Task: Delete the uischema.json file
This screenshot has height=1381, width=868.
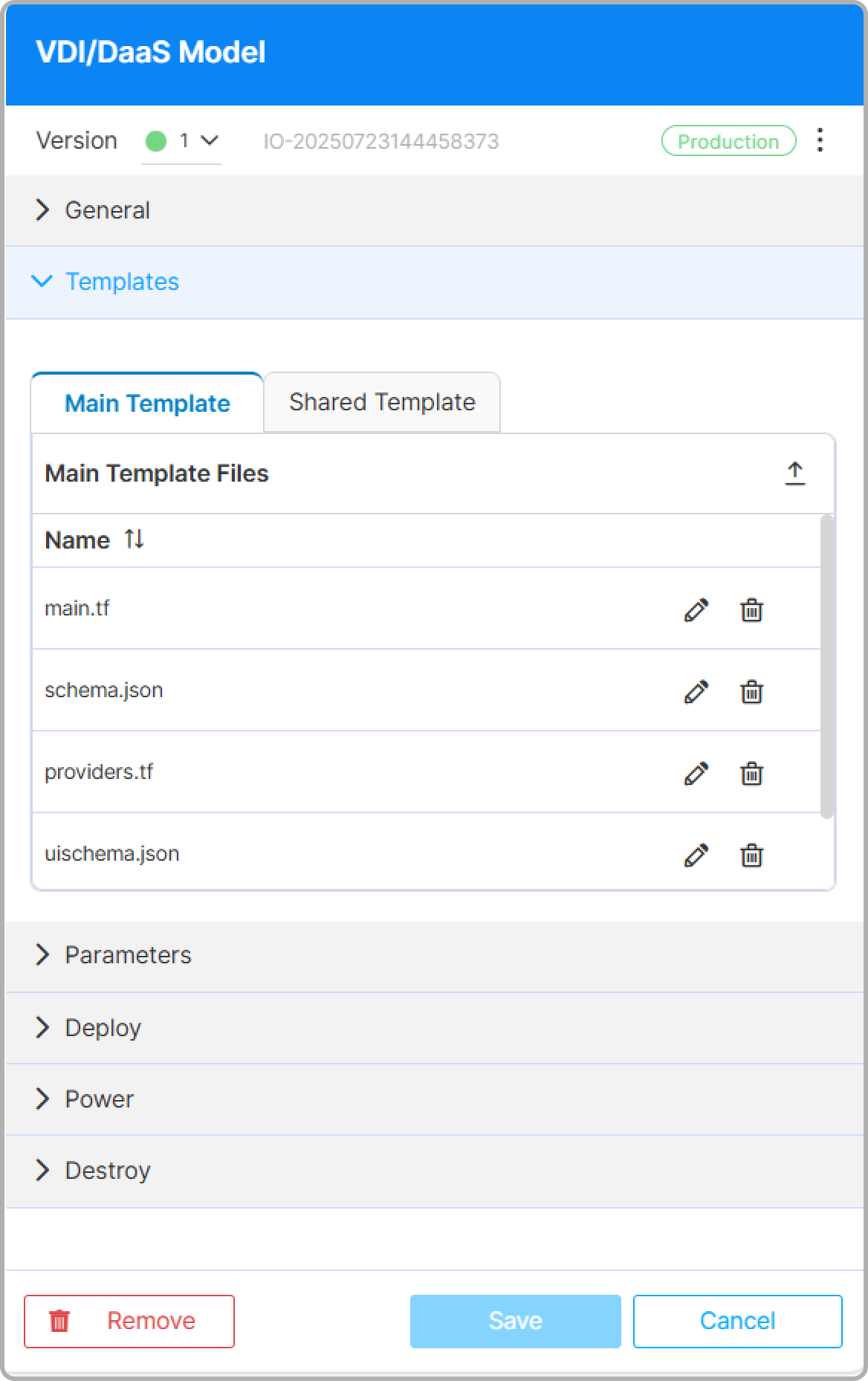Action: click(751, 856)
